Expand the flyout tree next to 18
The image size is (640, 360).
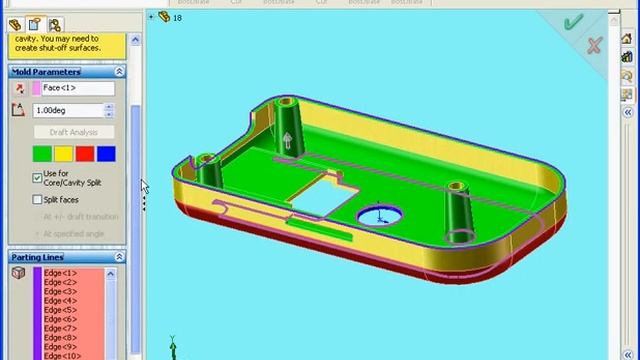coord(151,17)
